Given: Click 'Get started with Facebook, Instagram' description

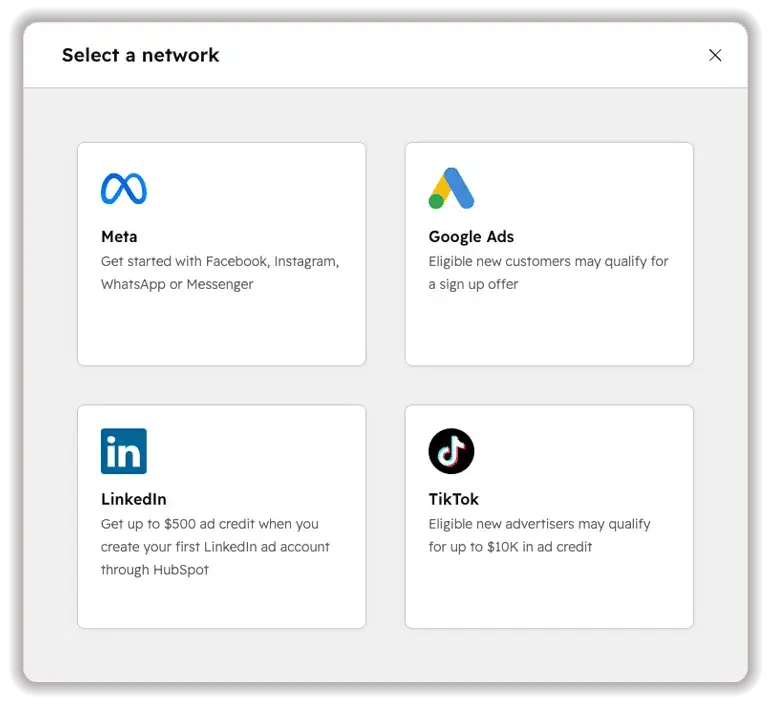Looking at the screenshot, I should [220, 272].
